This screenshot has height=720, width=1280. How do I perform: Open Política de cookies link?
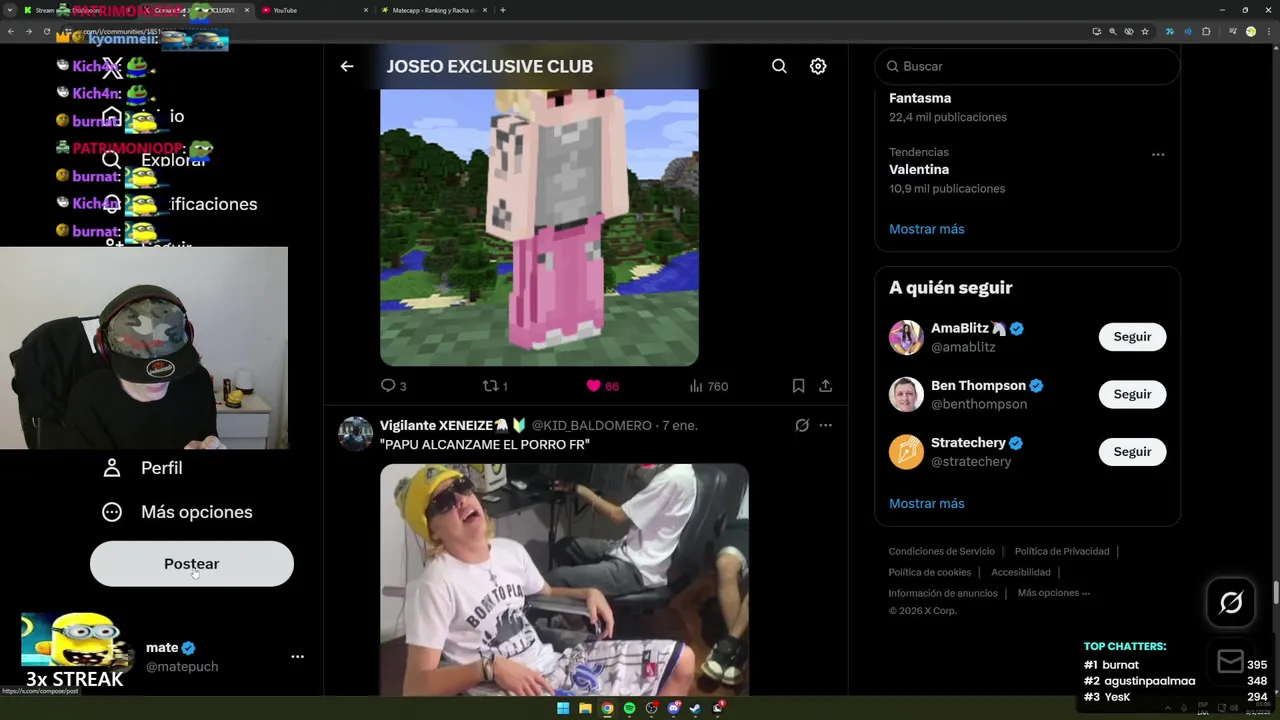[929, 572]
